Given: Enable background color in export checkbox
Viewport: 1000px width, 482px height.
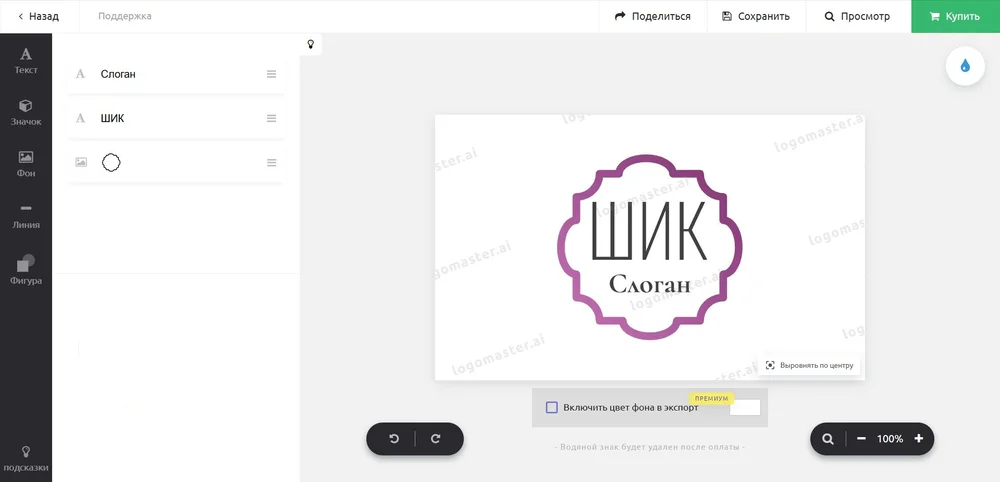Looking at the screenshot, I should (x=552, y=407).
